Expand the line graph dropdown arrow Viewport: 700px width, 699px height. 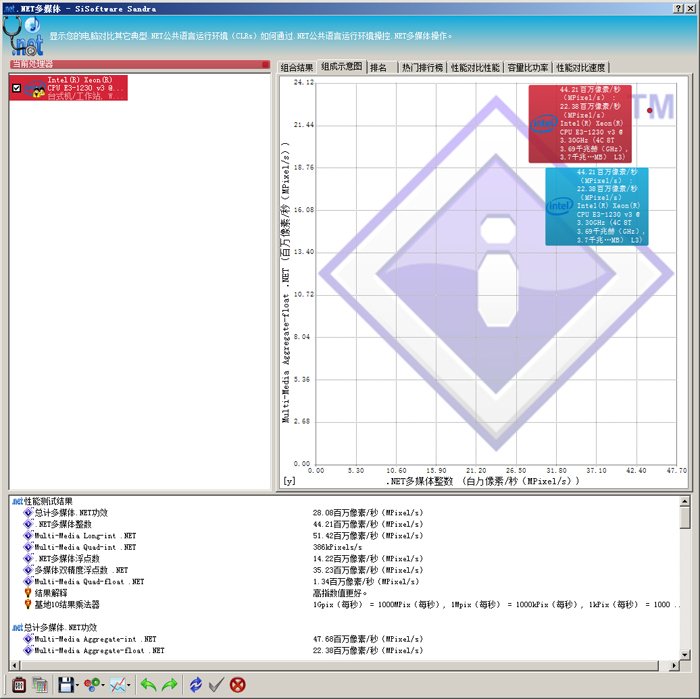(129, 685)
